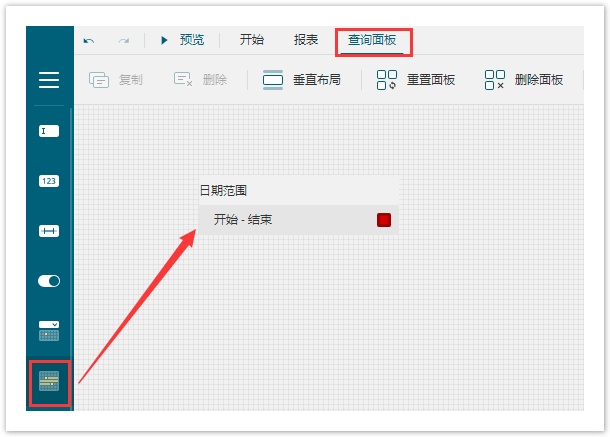Select the date range control icon
Image resolution: width=610 pixels, height=437 pixels.
(49, 381)
